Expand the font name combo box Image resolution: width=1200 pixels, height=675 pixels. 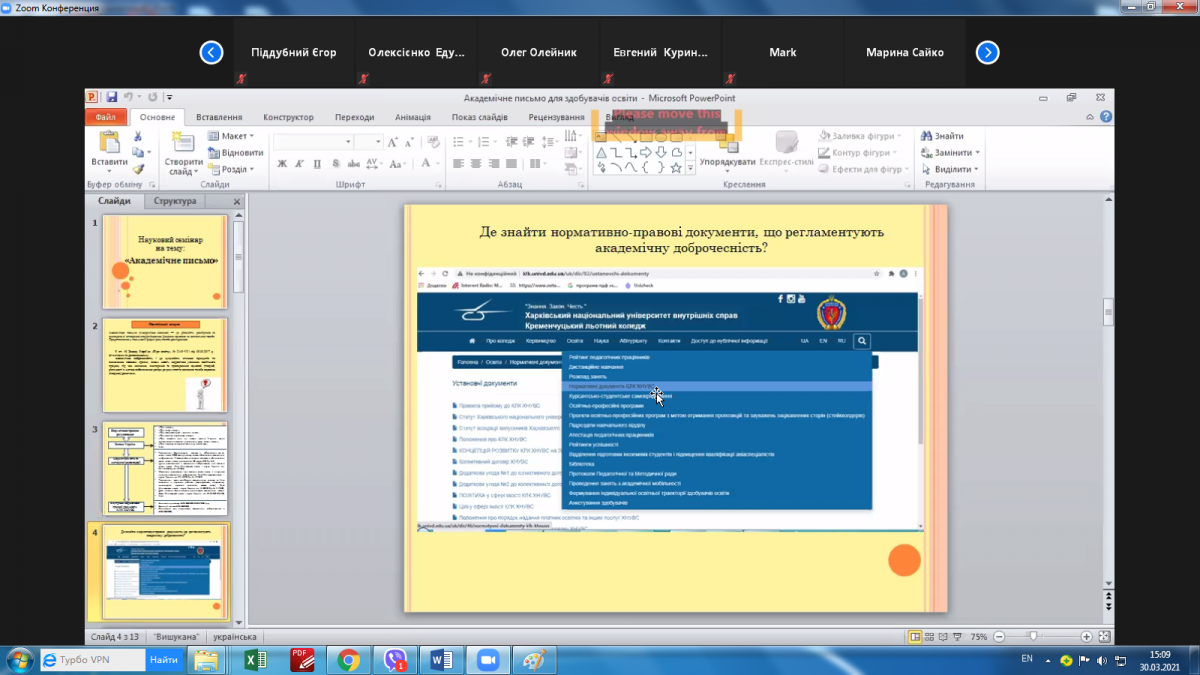tap(347, 142)
